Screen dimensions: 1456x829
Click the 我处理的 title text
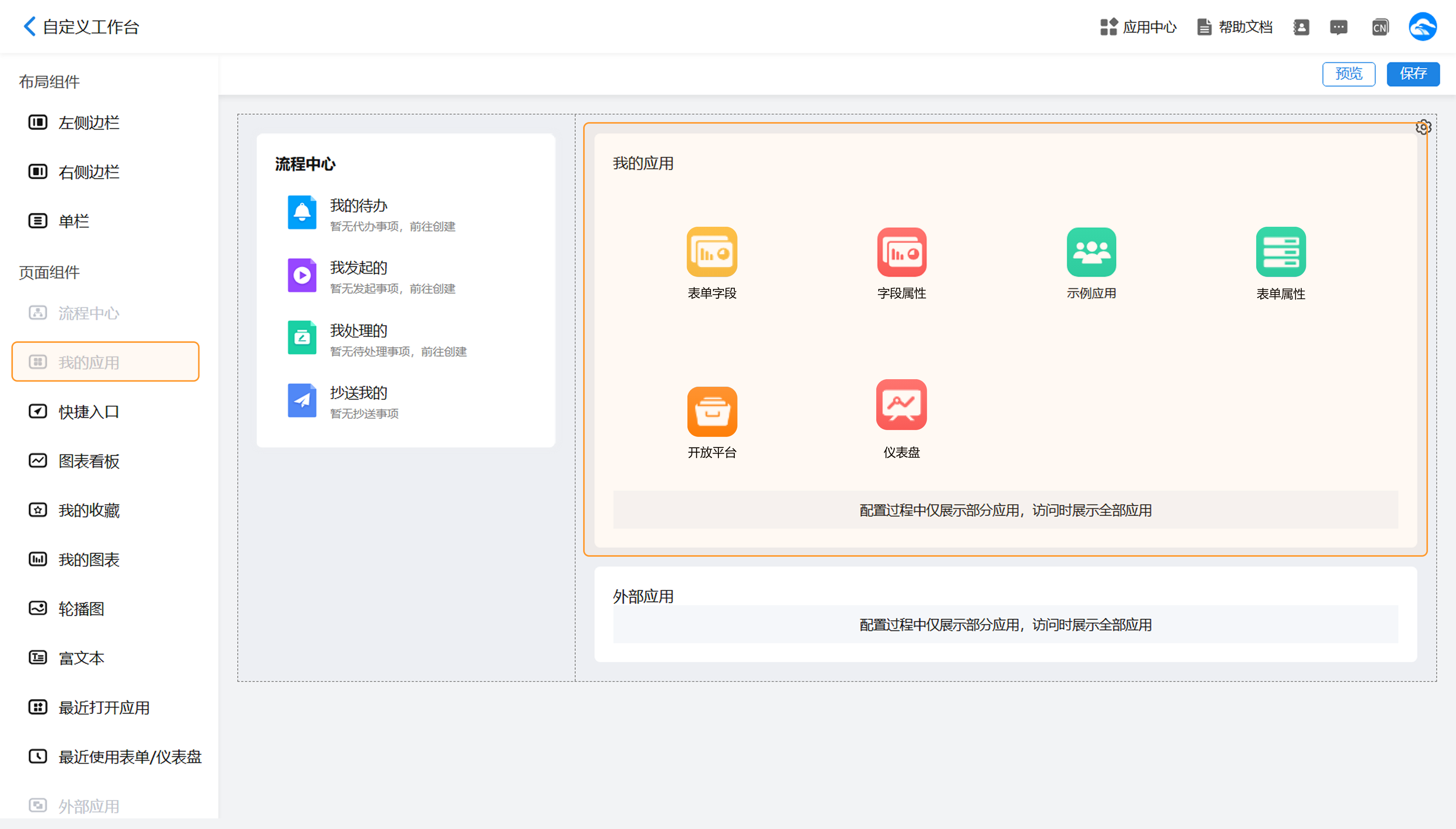(x=359, y=331)
